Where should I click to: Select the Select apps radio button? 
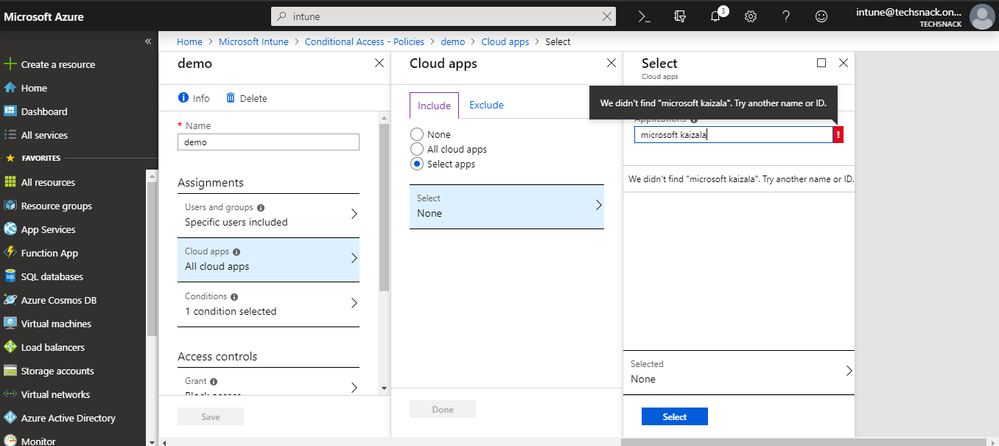(x=417, y=164)
